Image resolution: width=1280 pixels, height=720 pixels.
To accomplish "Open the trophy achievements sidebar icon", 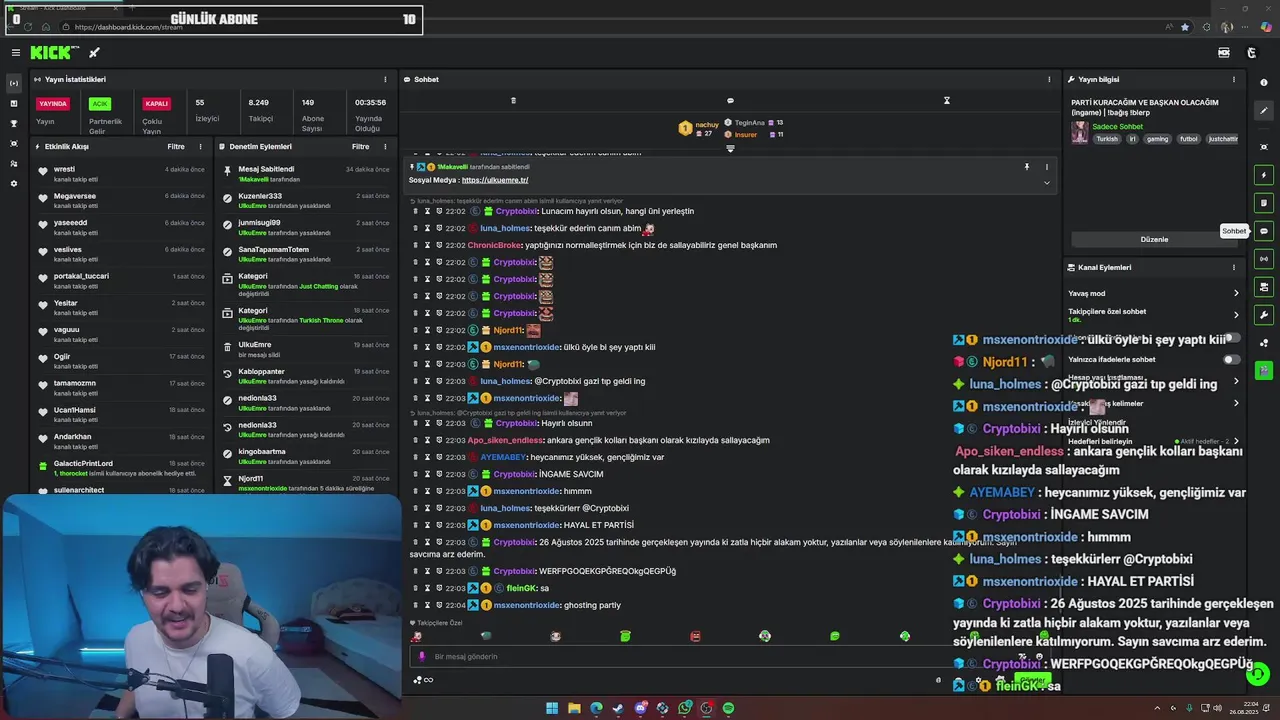I will (14, 123).
